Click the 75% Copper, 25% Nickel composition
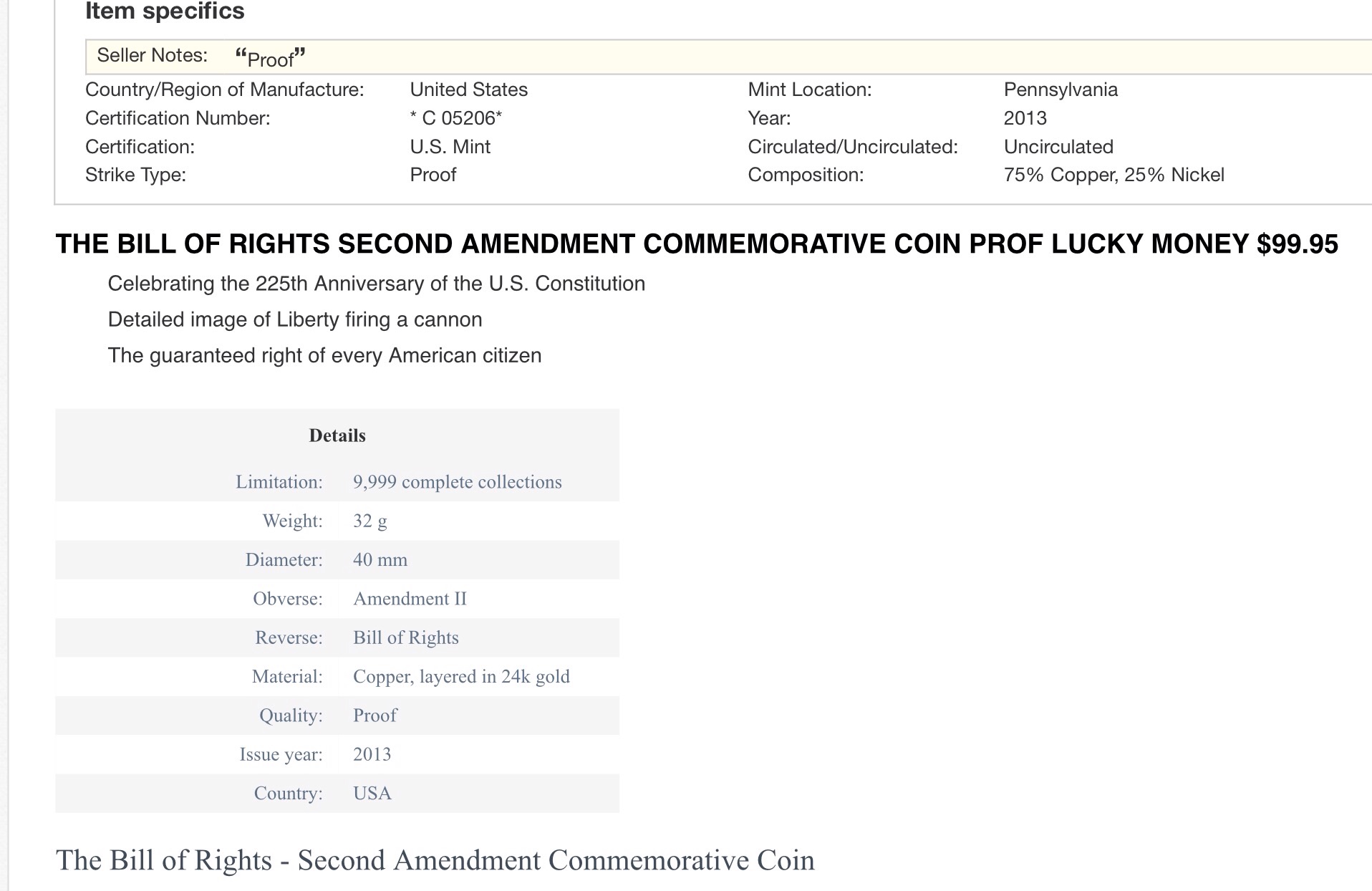This screenshot has width=1372, height=891. coord(1113,175)
